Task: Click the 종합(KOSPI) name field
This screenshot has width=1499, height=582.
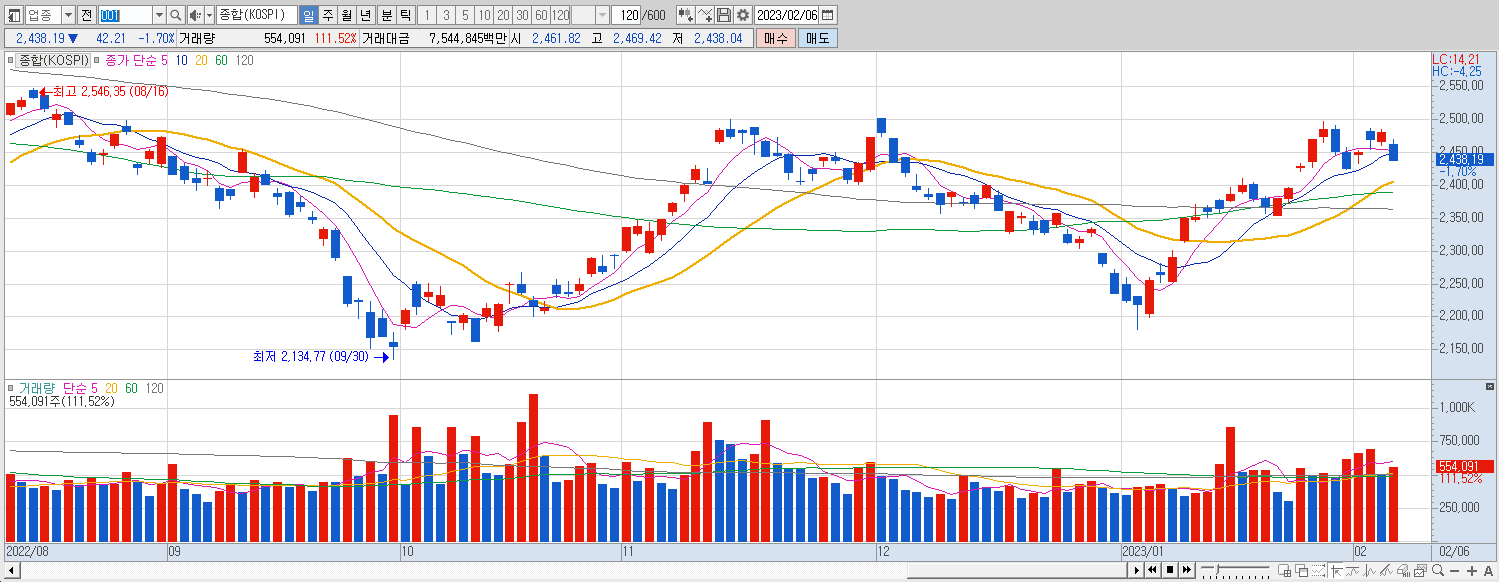Action: (x=256, y=15)
